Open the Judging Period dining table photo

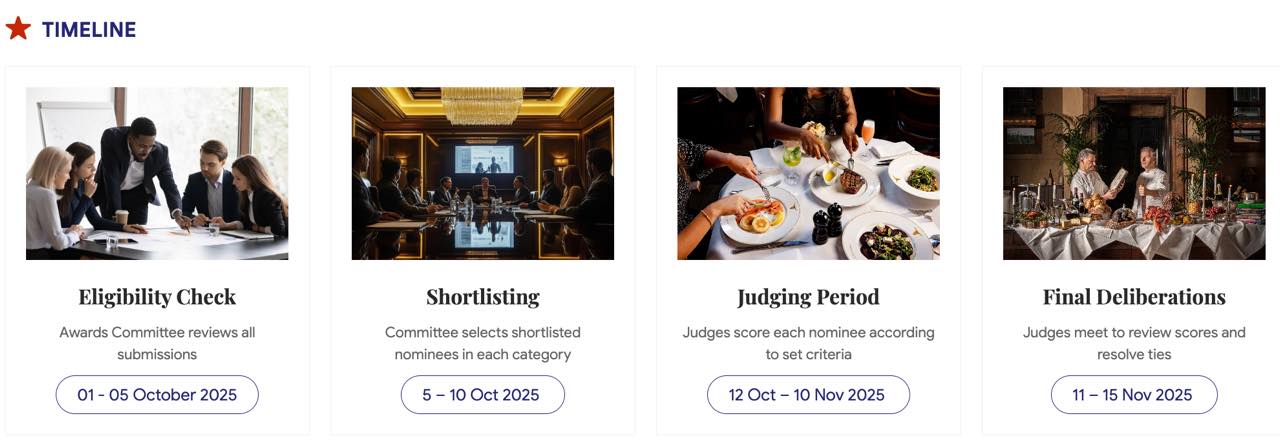click(x=809, y=173)
